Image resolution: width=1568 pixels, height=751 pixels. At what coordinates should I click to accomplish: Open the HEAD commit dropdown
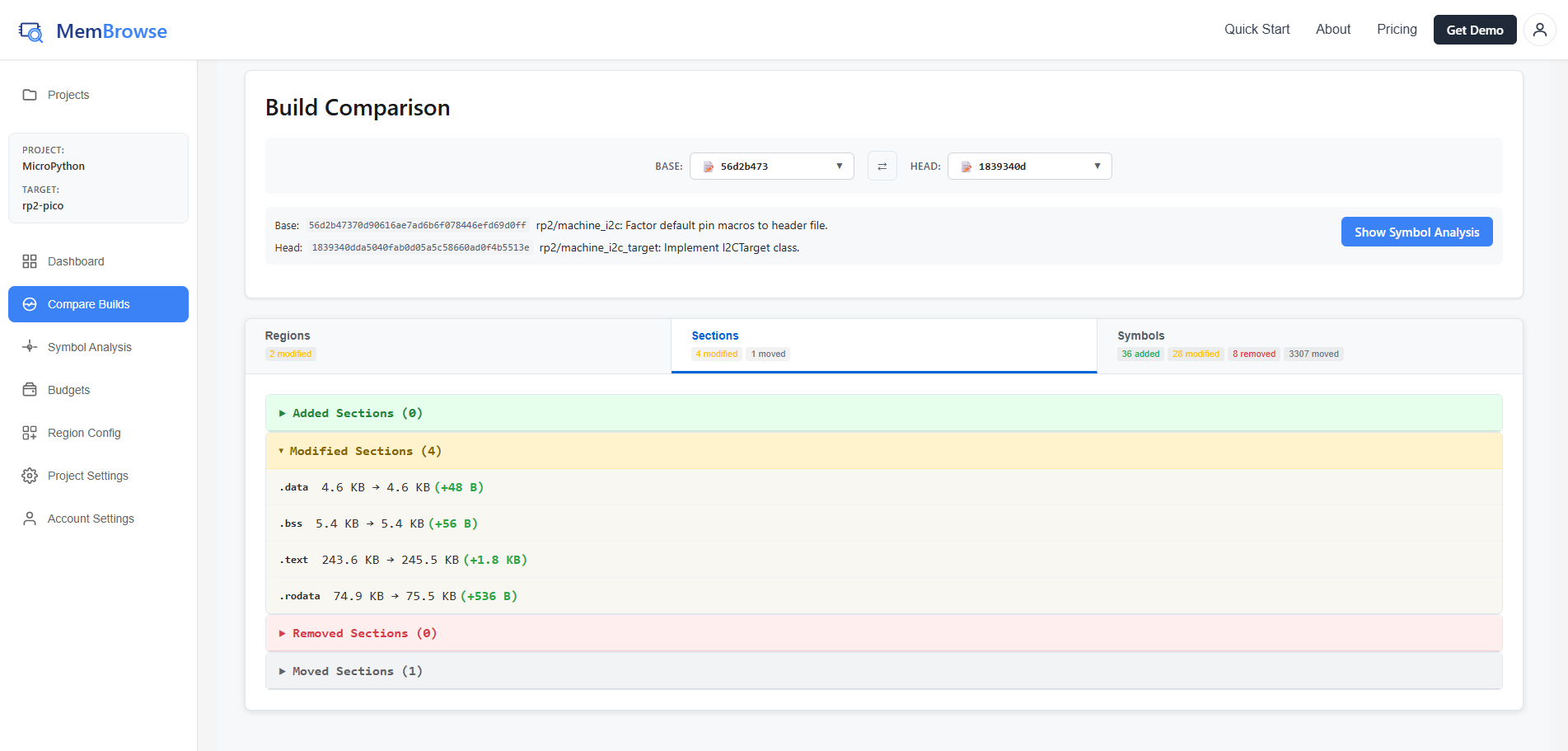click(x=1029, y=167)
